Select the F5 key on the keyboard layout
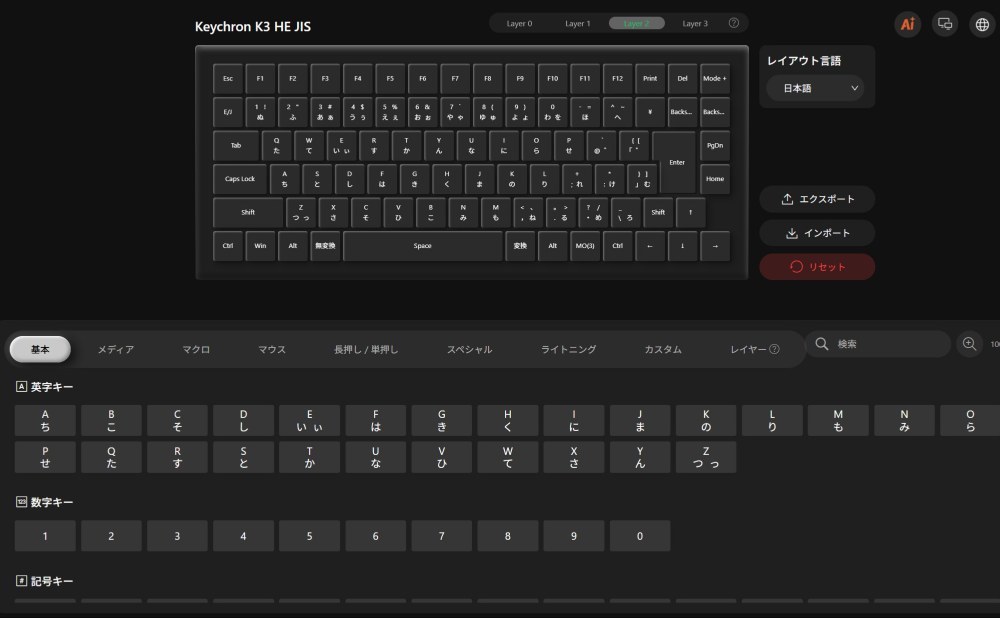The width and height of the screenshot is (1000, 618). click(x=390, y=78)
